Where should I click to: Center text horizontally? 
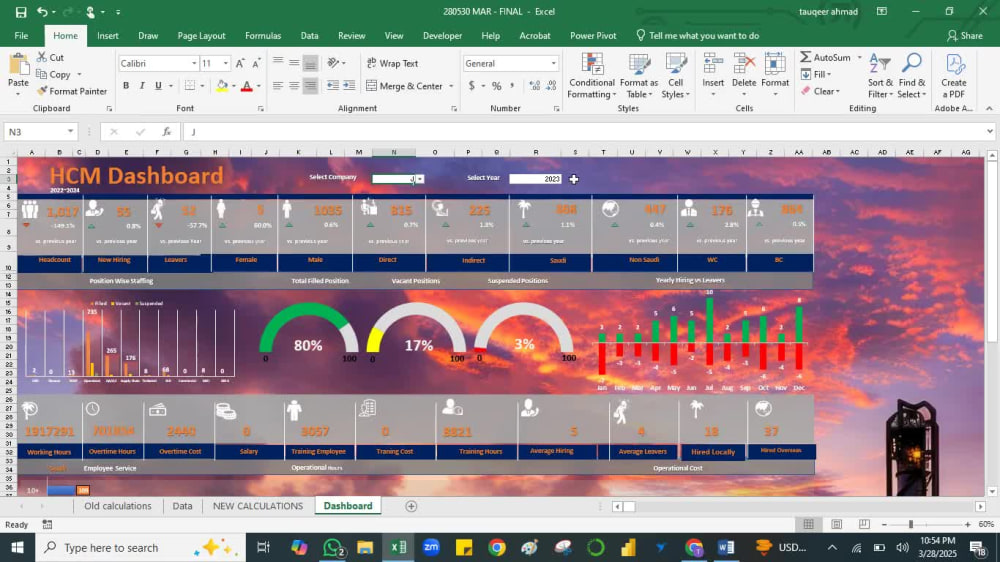[x=294, y=85]
